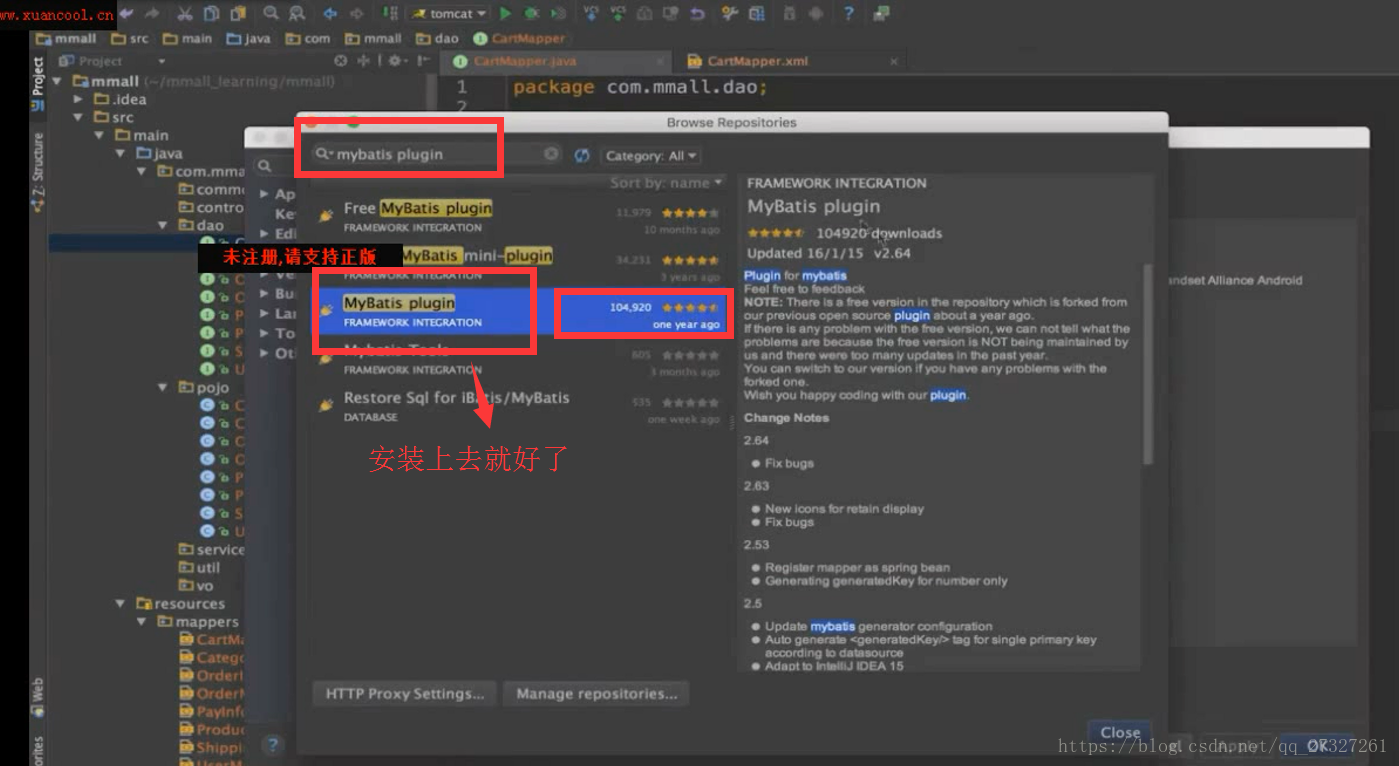The image size is (1399, 766).
Task: Select the service package in tree
Action: pos(210,549)
